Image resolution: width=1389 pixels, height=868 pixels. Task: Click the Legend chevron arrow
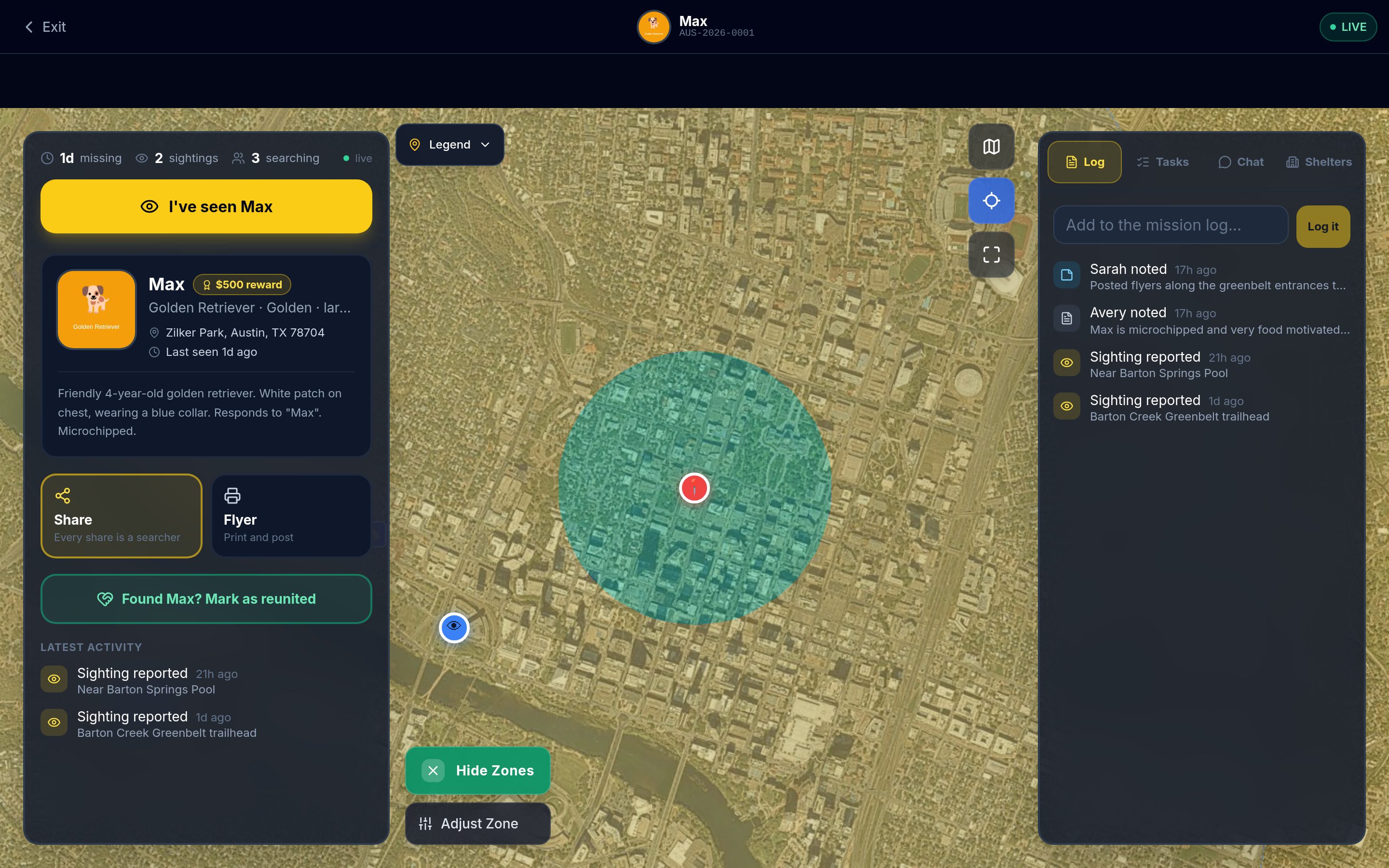point(485,145)
